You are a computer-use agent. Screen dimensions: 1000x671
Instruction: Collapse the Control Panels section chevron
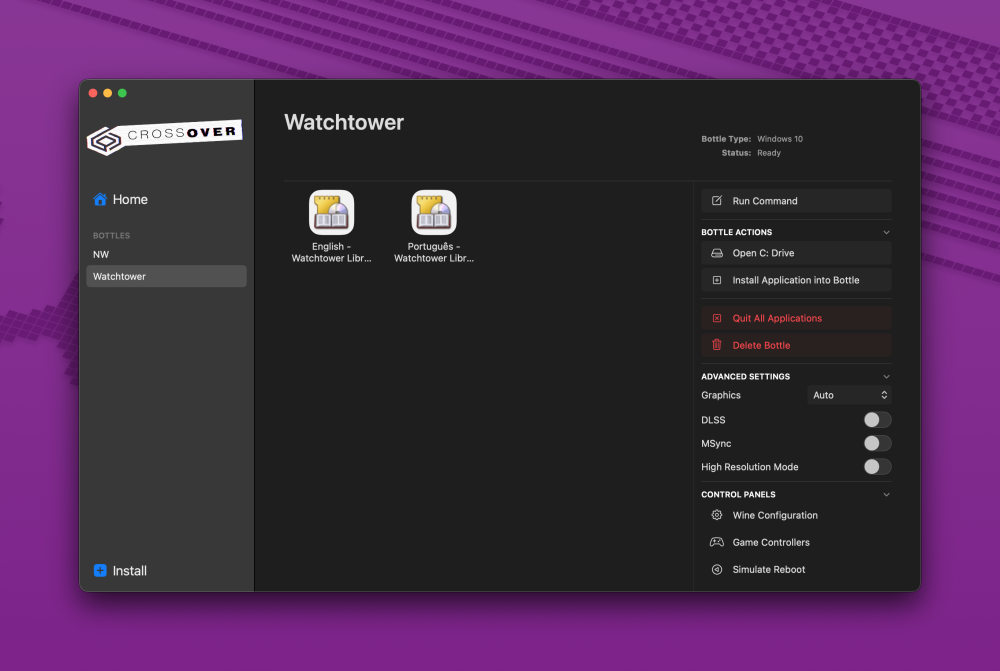(886, 495)
